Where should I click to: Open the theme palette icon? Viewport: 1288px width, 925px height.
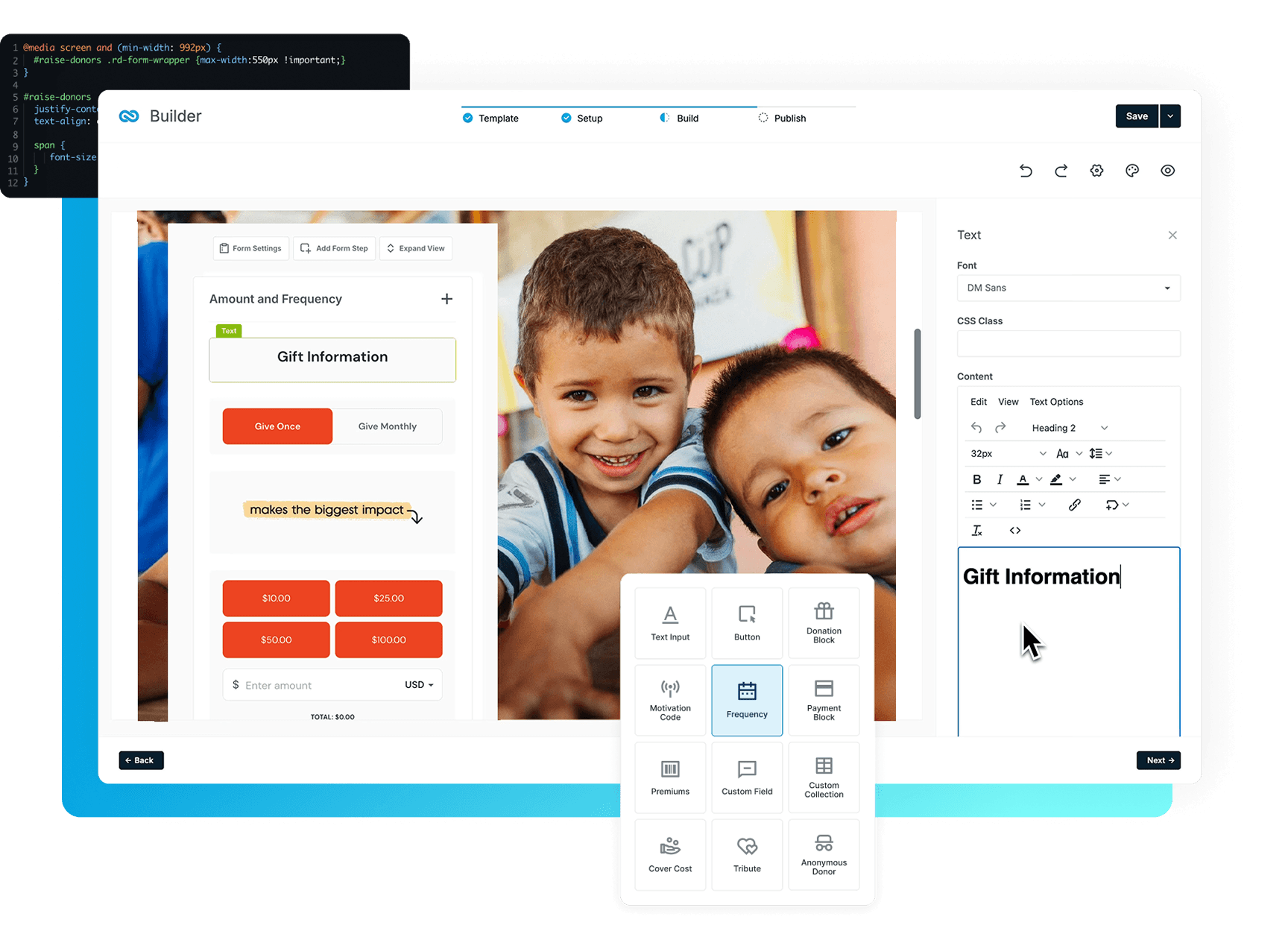[x=1132, y=171]
